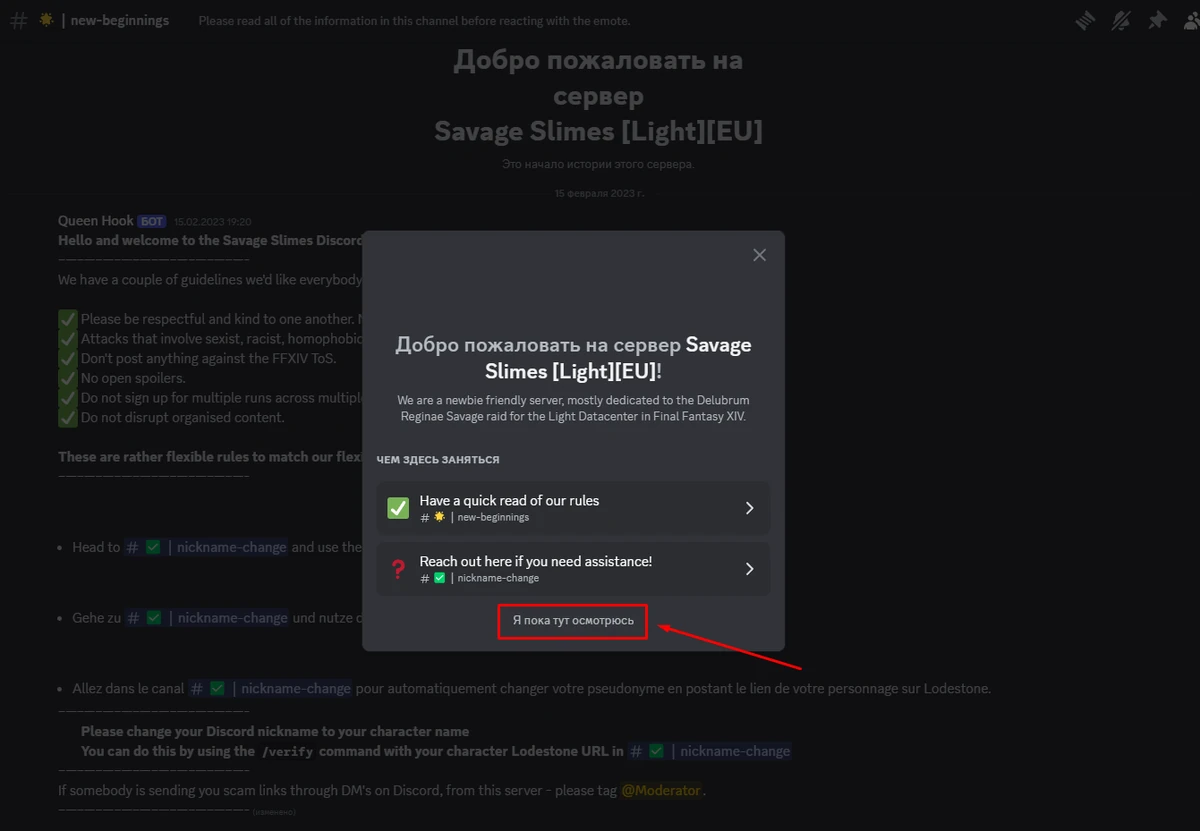This screenshot has width=1200, height=831.
Task: Click the green checkmark icon on the rules card
Action: (x=397, y=507)
